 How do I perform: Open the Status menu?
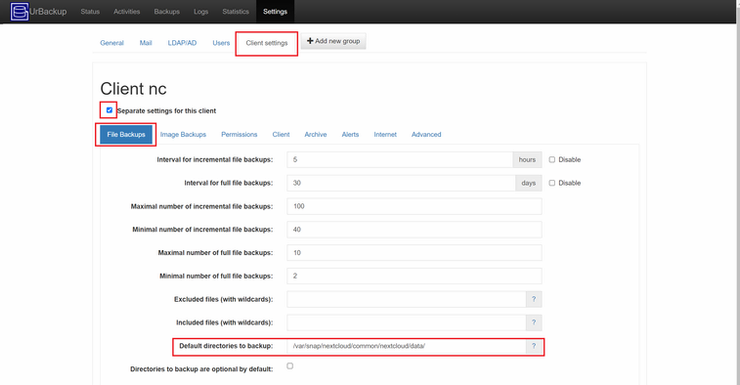[x=90, y=11]
